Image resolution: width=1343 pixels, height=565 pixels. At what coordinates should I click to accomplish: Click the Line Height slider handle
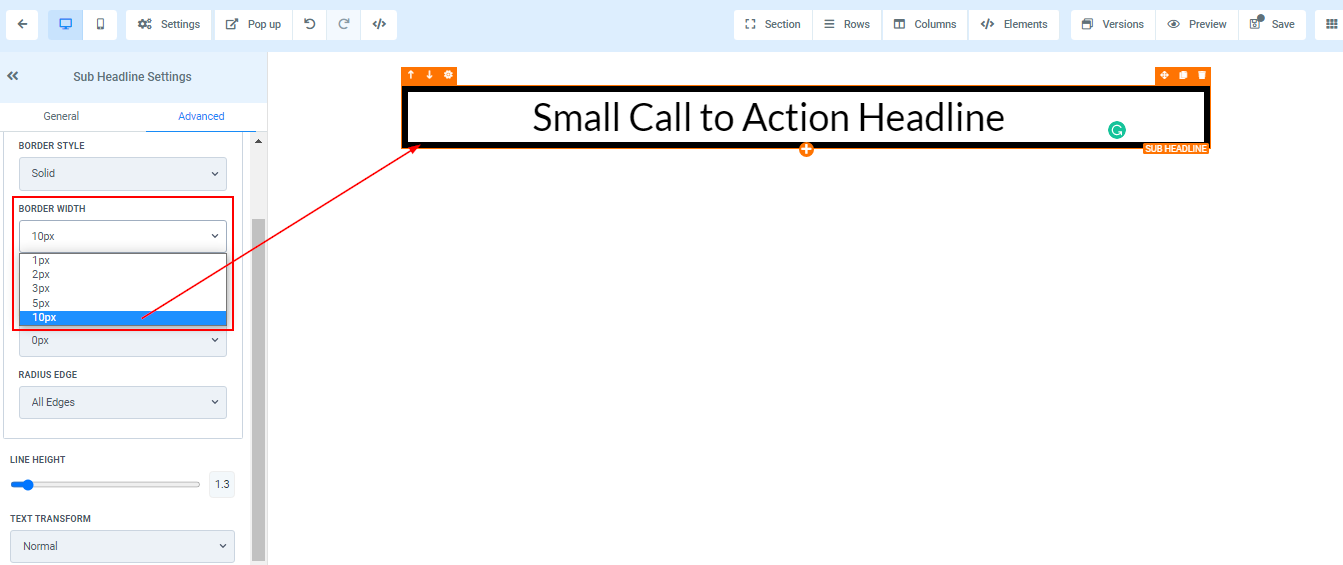pyautogui.click(x=28, y=485)
